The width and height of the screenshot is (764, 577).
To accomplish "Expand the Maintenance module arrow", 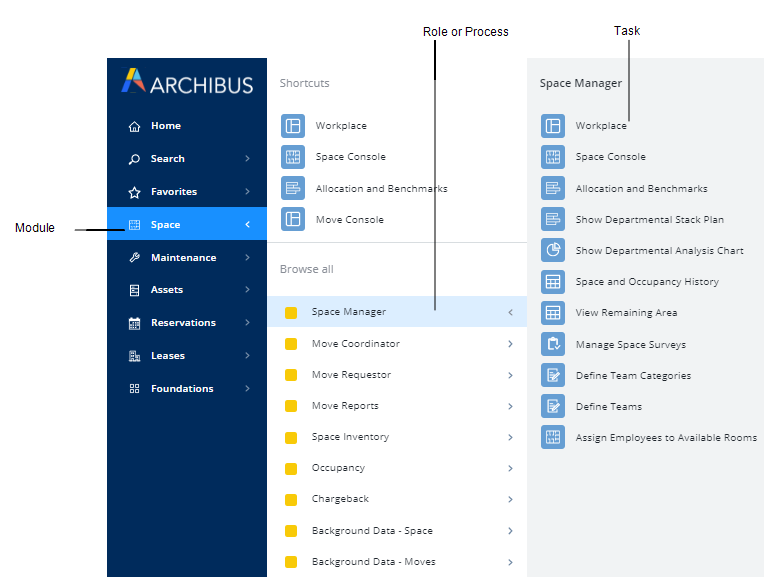I will point(247,258).
